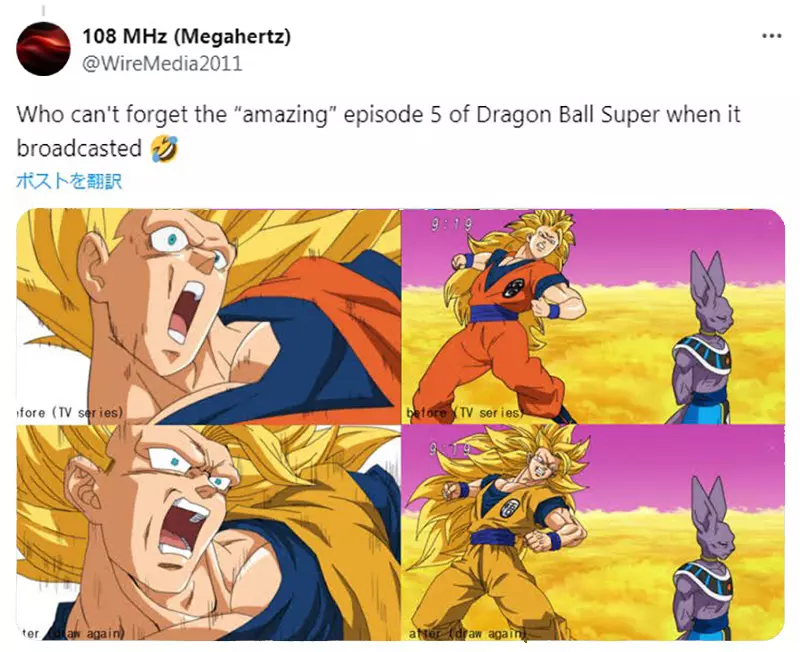Open the bottom-right redrawn Goku and Beerus image
Screen dimensions: 800x652
593,533
